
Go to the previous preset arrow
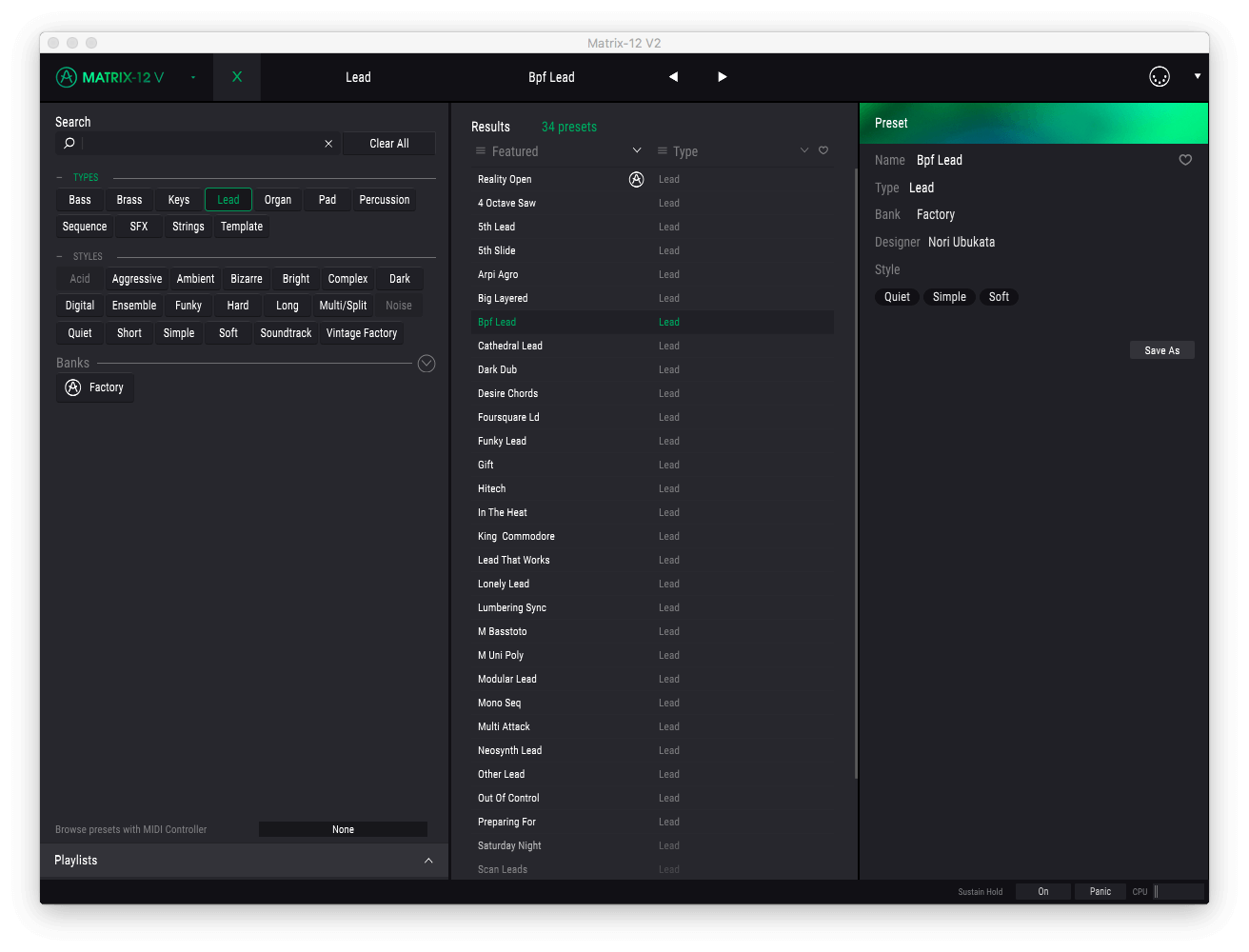[673, 77]
